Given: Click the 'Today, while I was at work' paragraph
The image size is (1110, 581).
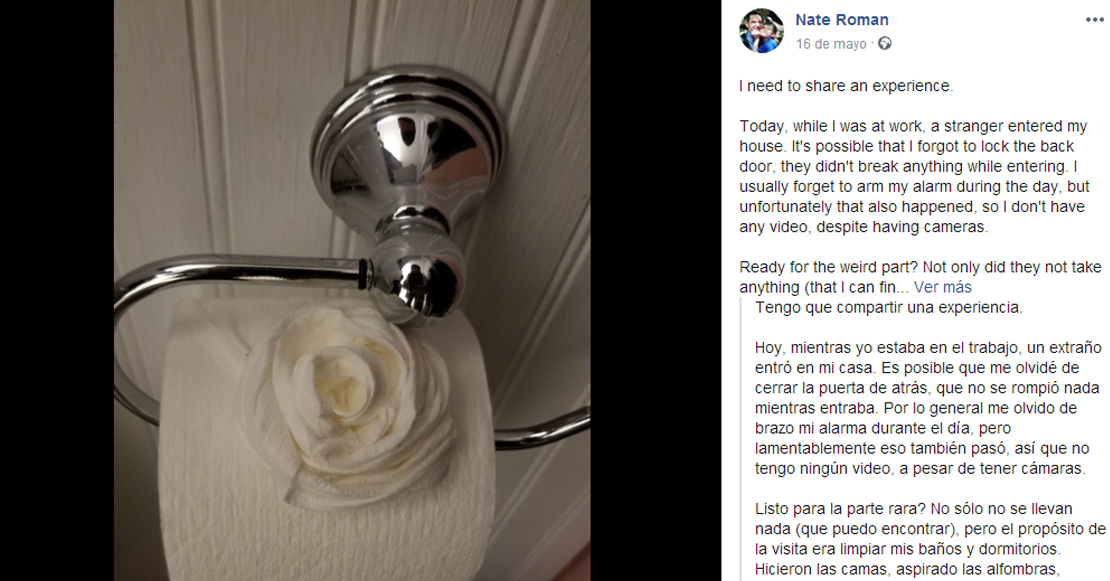Looking at the screenshot, I should (x=914, y=176).
